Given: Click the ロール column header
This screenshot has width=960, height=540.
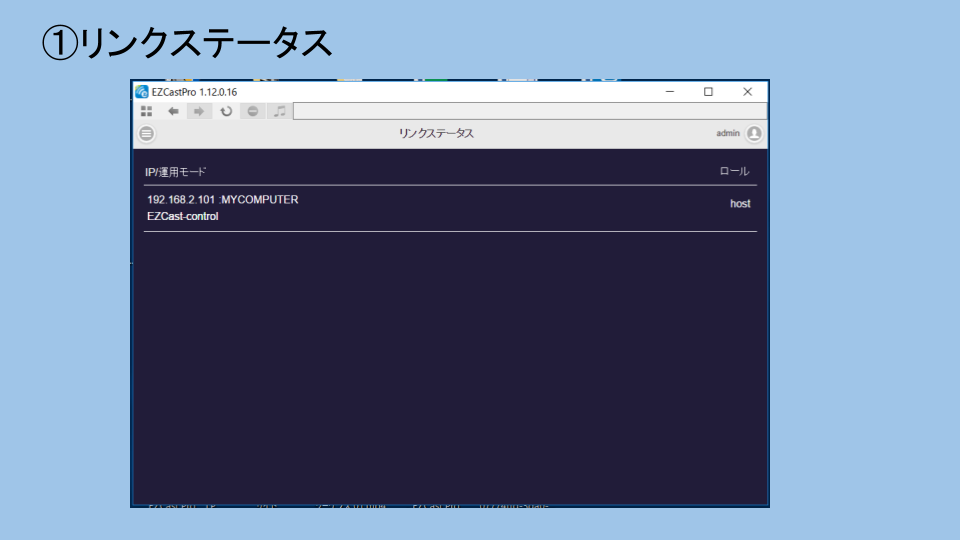Looking at the screenshot, I should [734, 172].
